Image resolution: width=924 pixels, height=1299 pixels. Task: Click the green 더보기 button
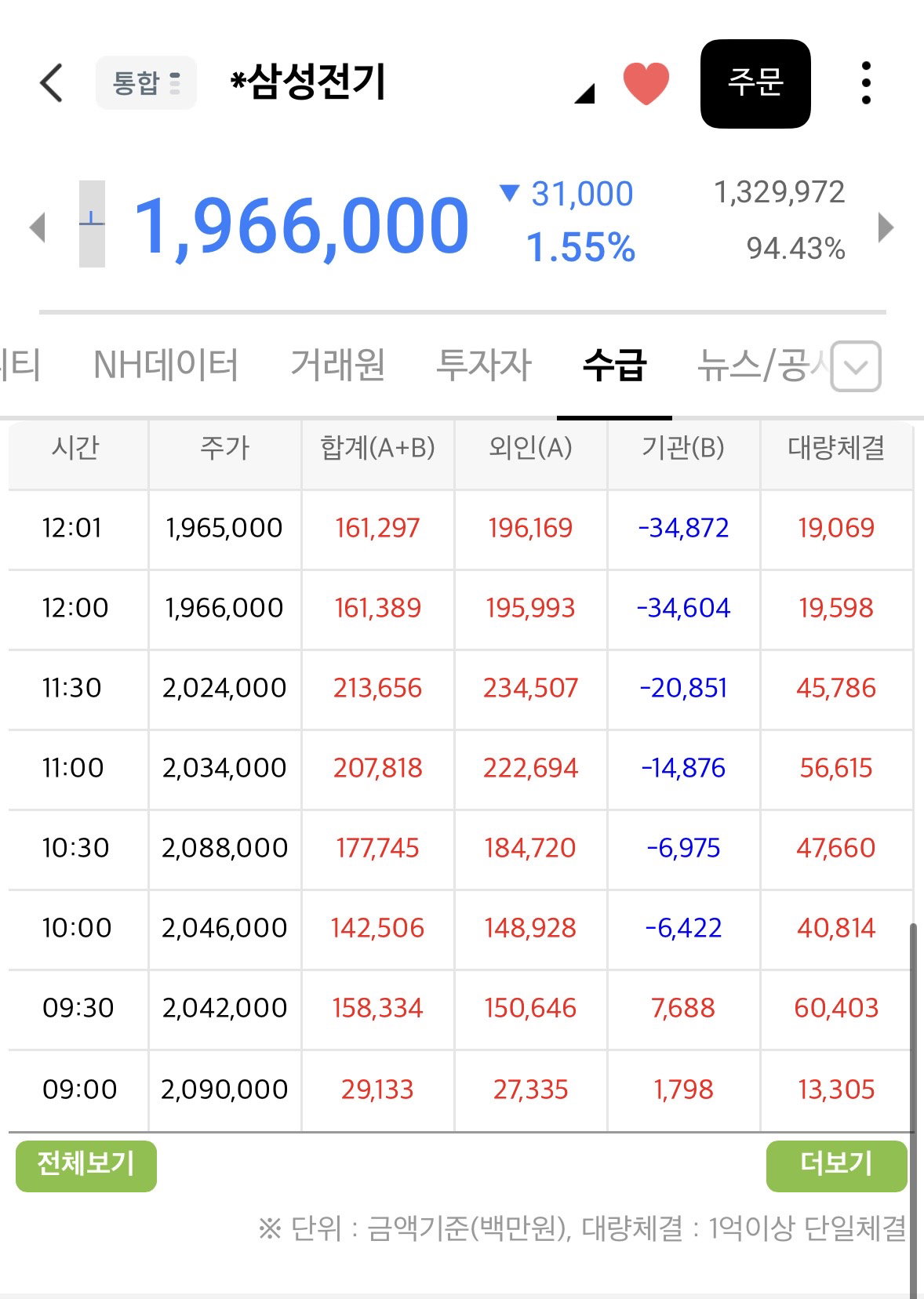tap(836, 1166)
